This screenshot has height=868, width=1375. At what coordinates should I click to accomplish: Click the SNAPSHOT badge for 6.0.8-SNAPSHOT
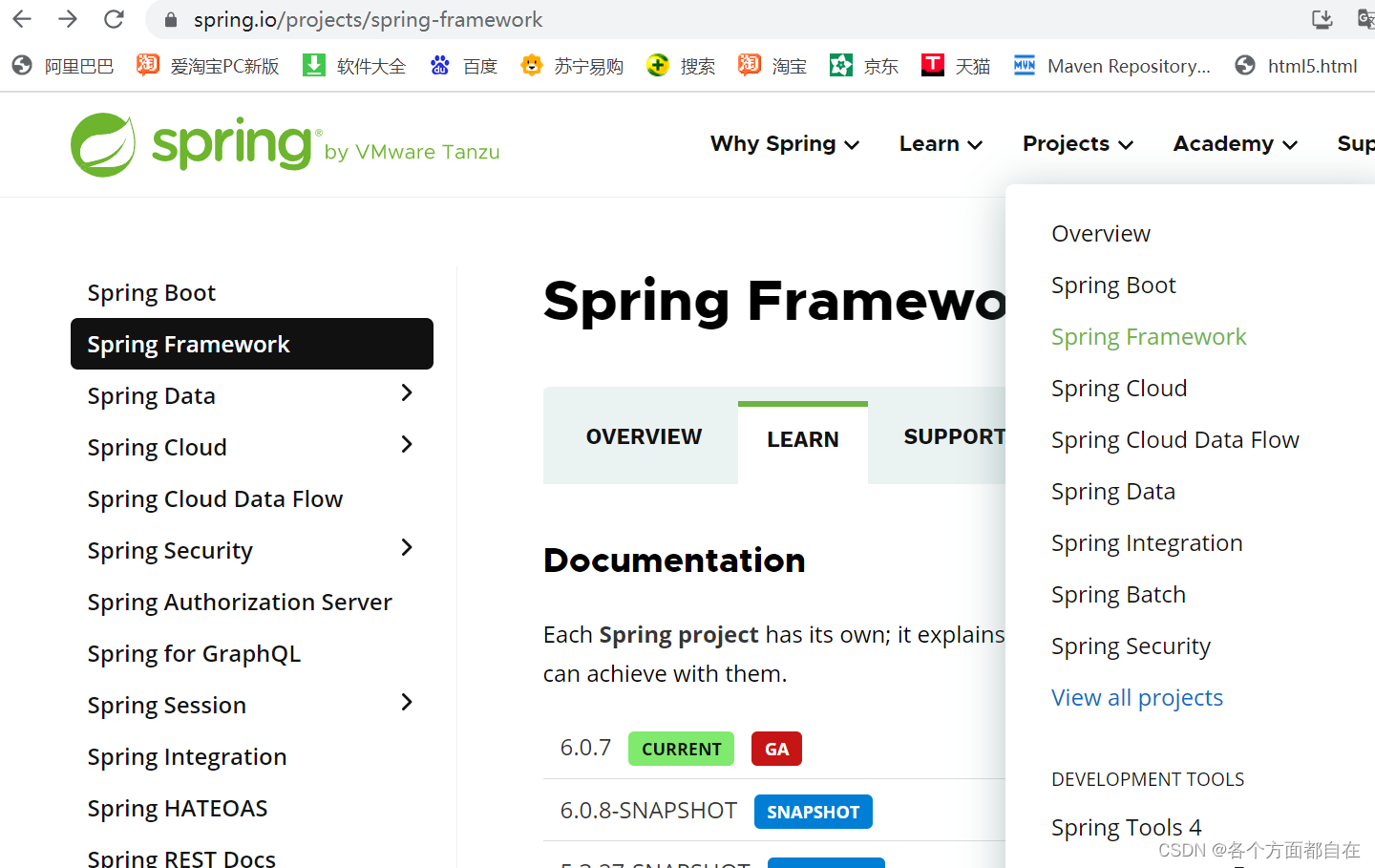(x=814, y=812)
